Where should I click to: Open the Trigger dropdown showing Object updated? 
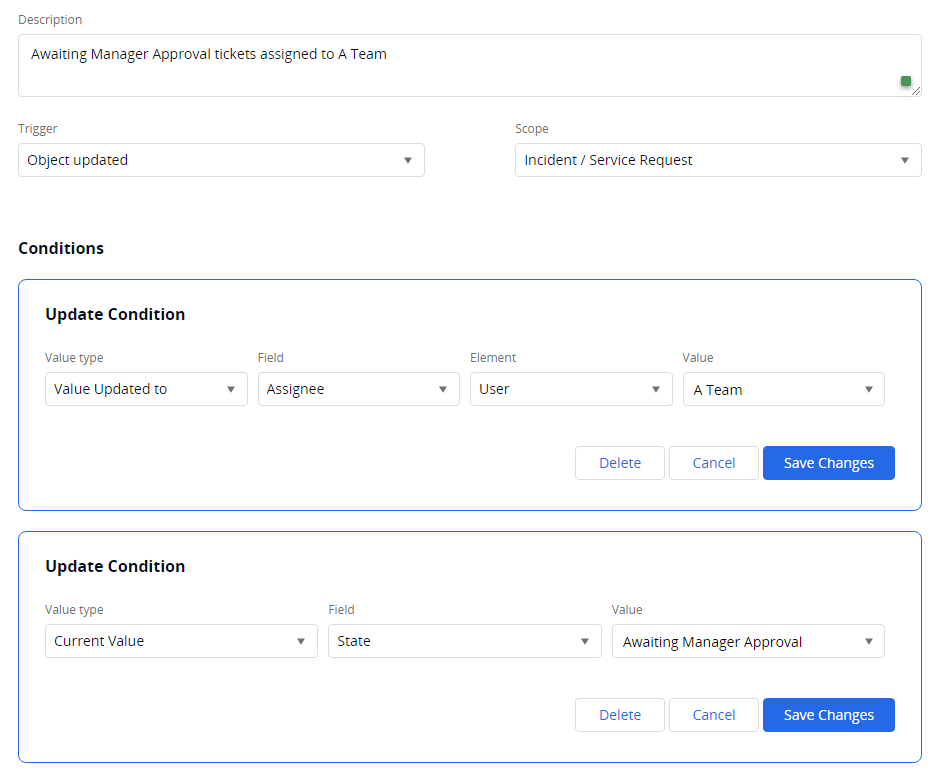coord(221,160)
